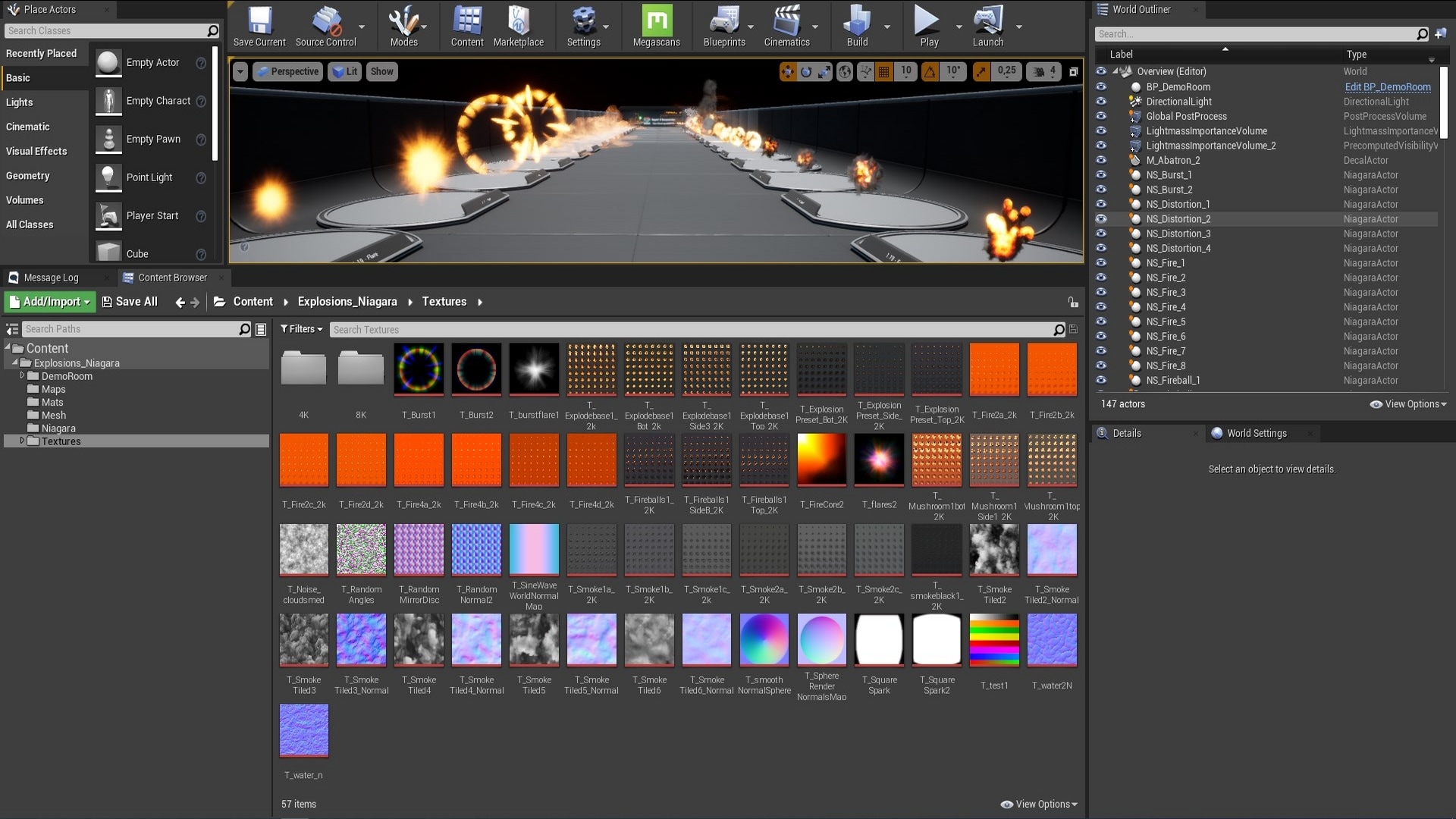
Task: Open the Source Control options
Action: [x=328, y=23]
